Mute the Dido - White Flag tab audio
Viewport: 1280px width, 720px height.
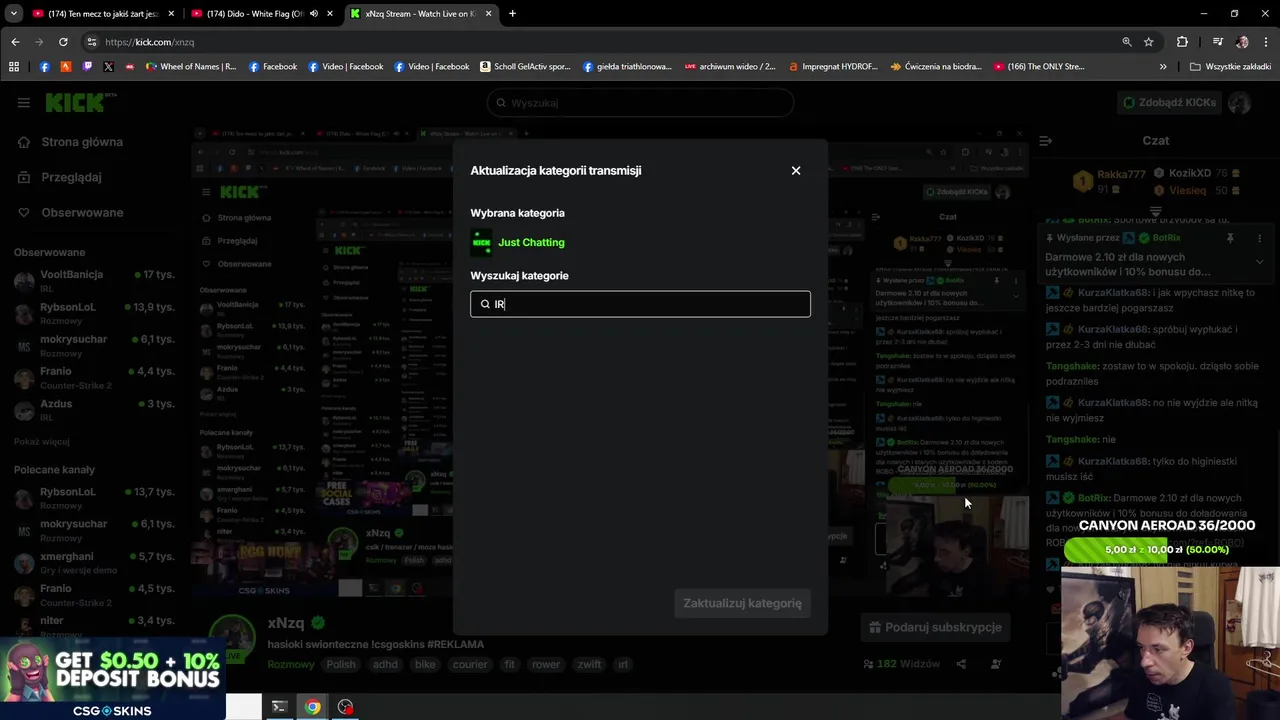tap(314, 14)
